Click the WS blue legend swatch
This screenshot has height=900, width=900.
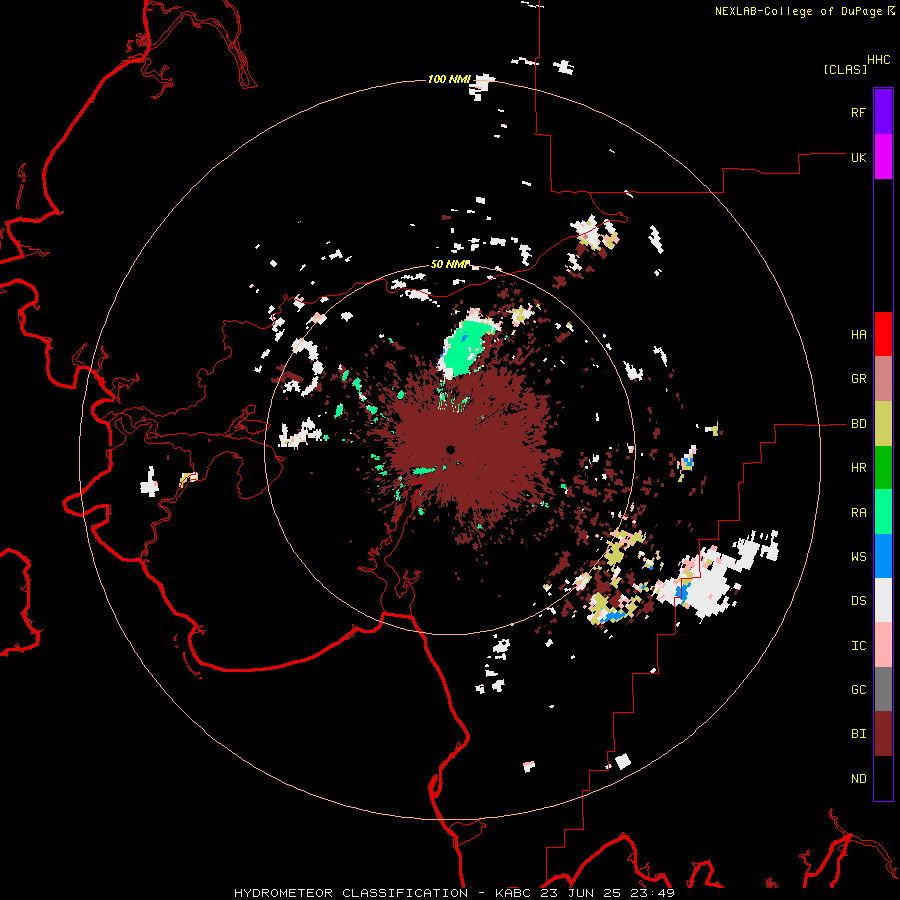(883, 556)
